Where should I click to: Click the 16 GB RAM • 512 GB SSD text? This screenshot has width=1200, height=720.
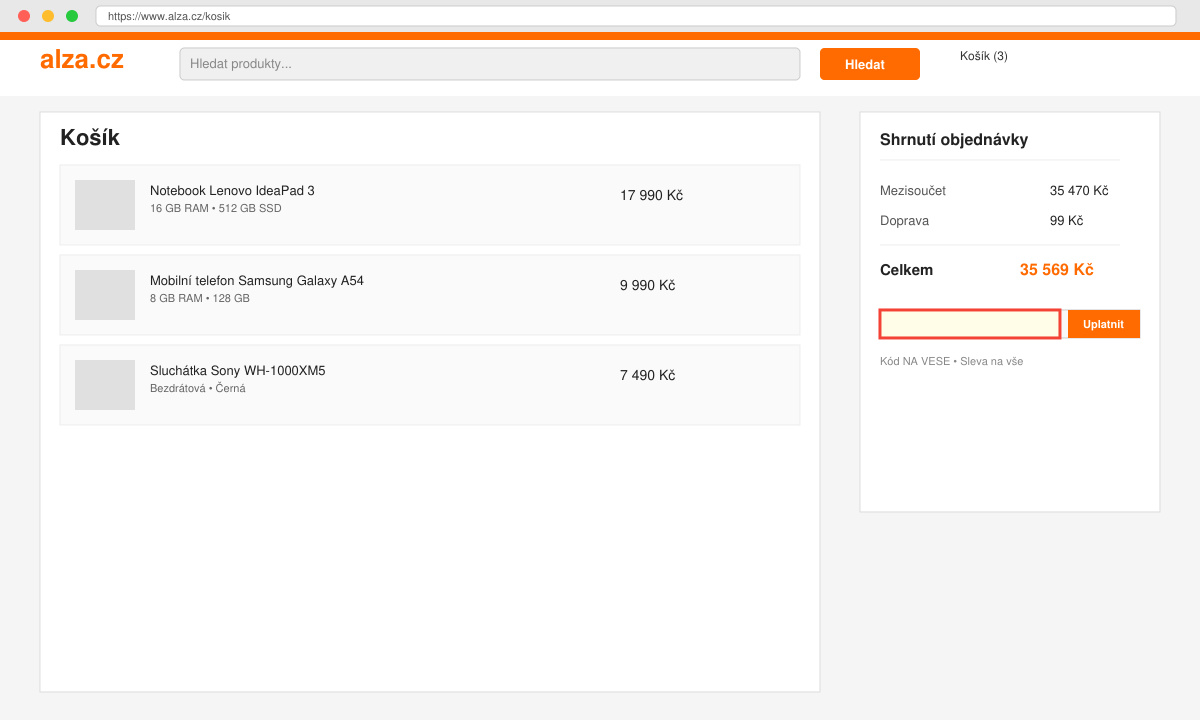tap(216, 208)
